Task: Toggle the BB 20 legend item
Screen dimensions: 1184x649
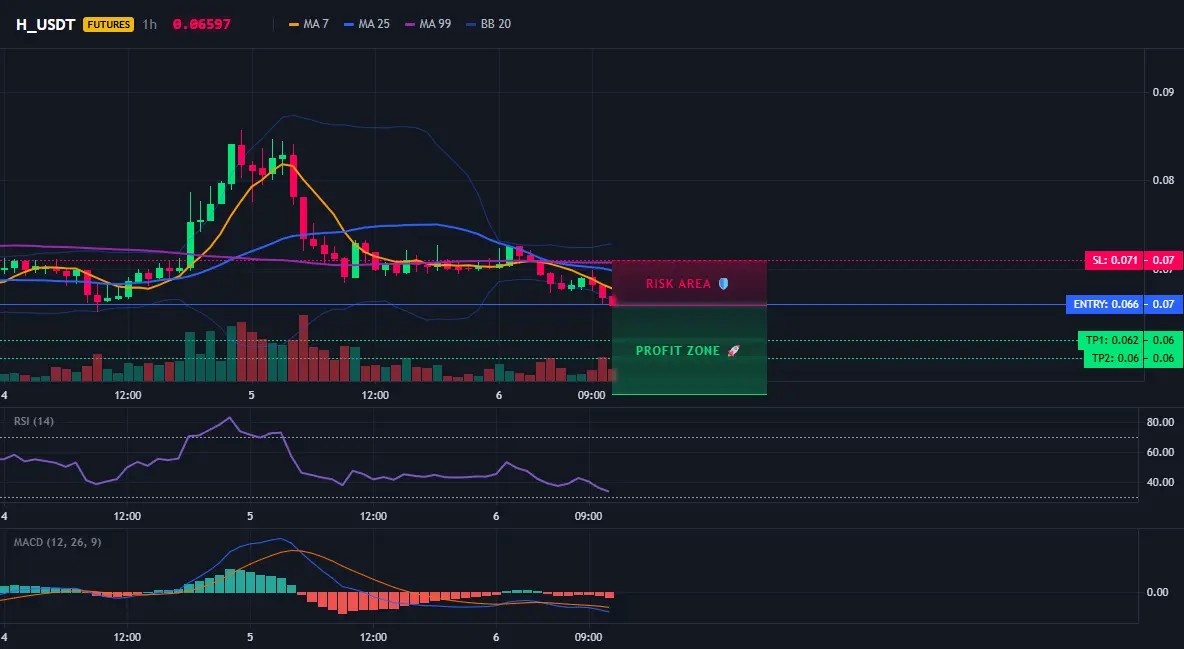Action: tap(489, 24)
